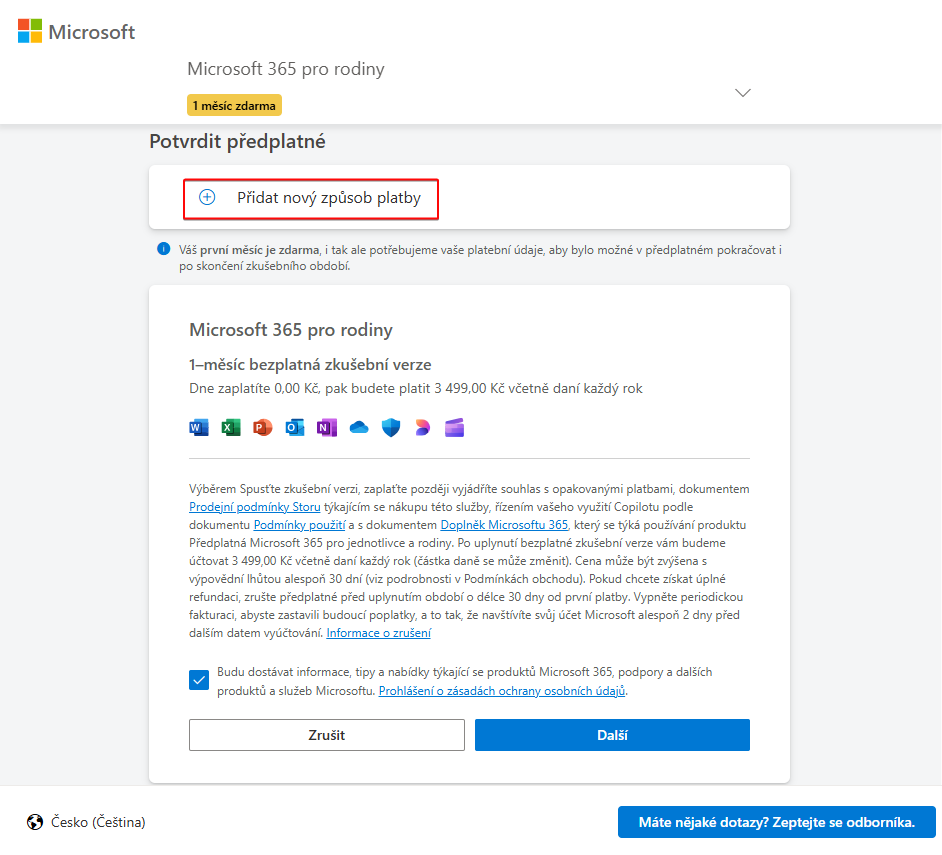Click the Outlook app icon
Screen dimensions: 942x855
pos(295,428)
